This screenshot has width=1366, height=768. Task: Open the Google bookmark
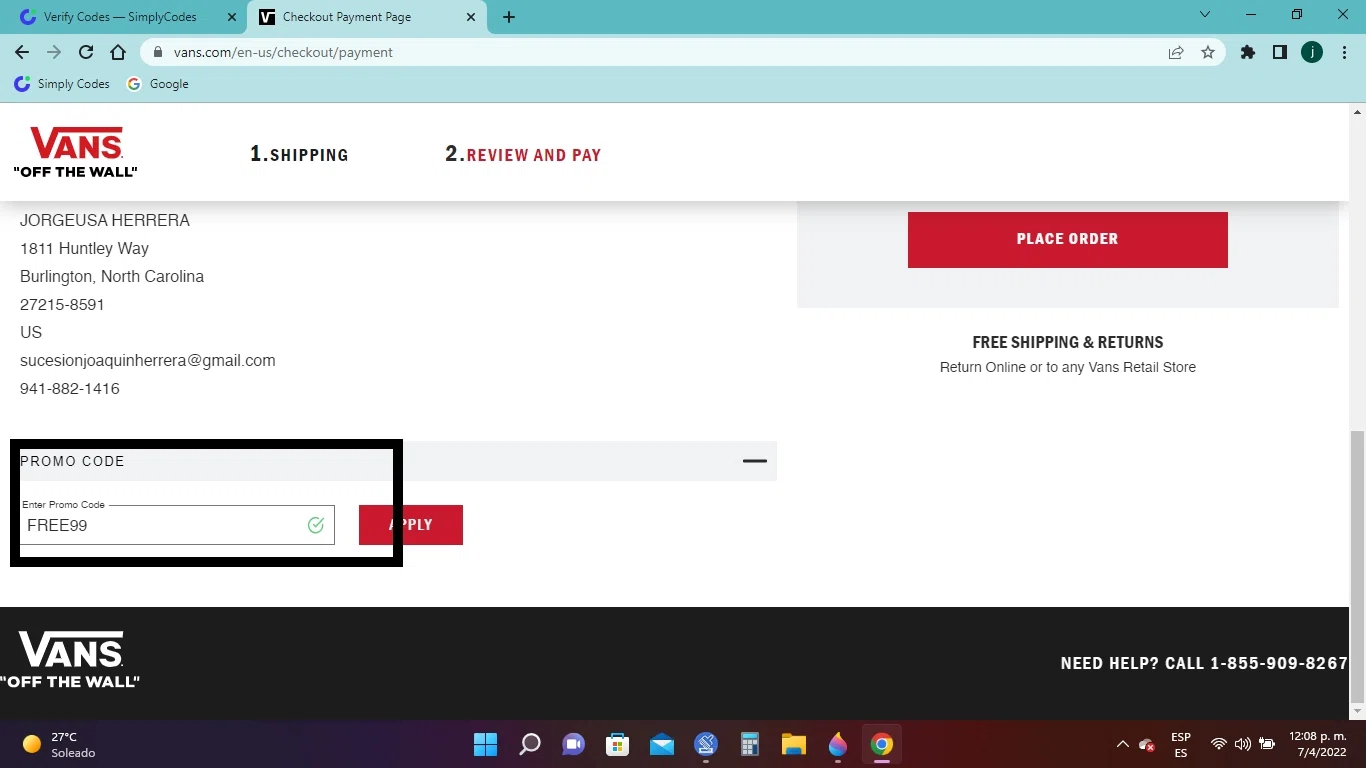(x=158, y=84)
